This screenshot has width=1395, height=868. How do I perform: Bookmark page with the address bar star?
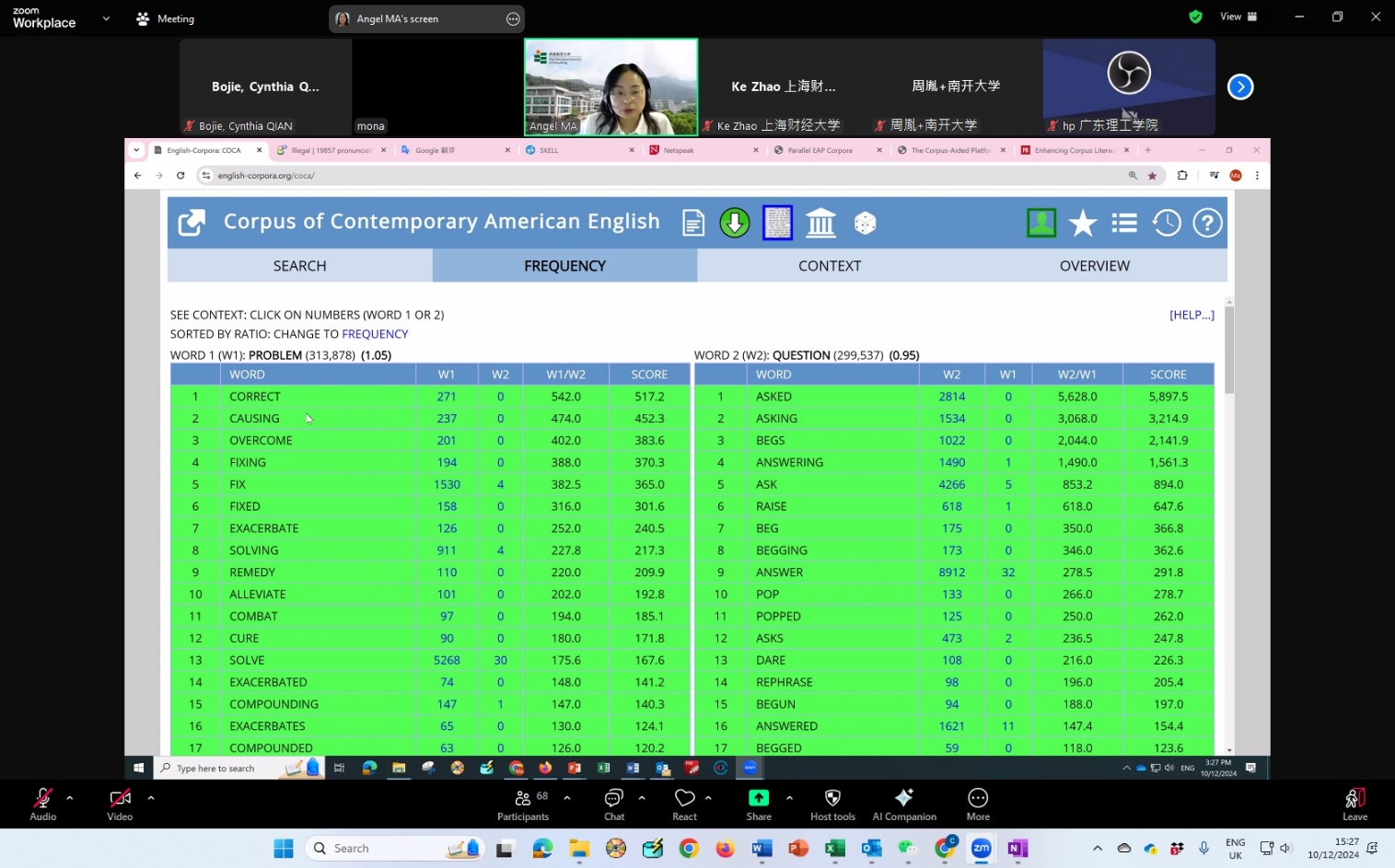point(1152,176)
